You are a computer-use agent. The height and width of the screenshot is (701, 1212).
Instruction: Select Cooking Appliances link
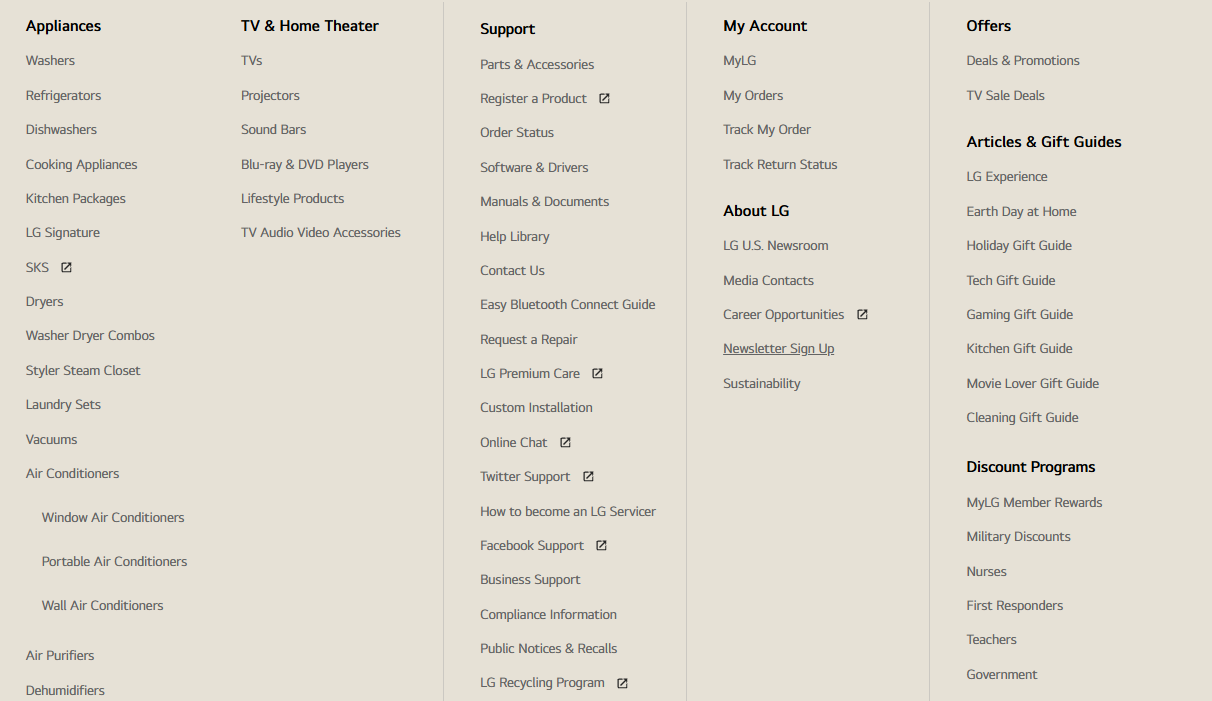(81, 165)
